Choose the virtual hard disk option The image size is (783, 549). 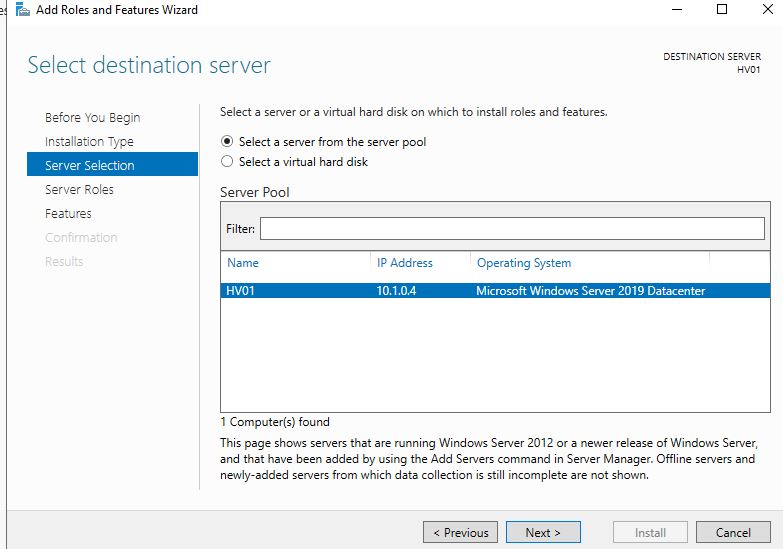pyautogui.click(x=227, y=161)
